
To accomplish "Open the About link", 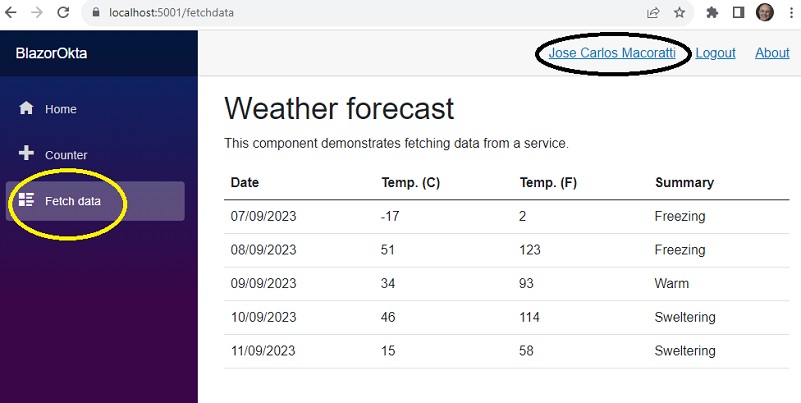I will [772, 53].
